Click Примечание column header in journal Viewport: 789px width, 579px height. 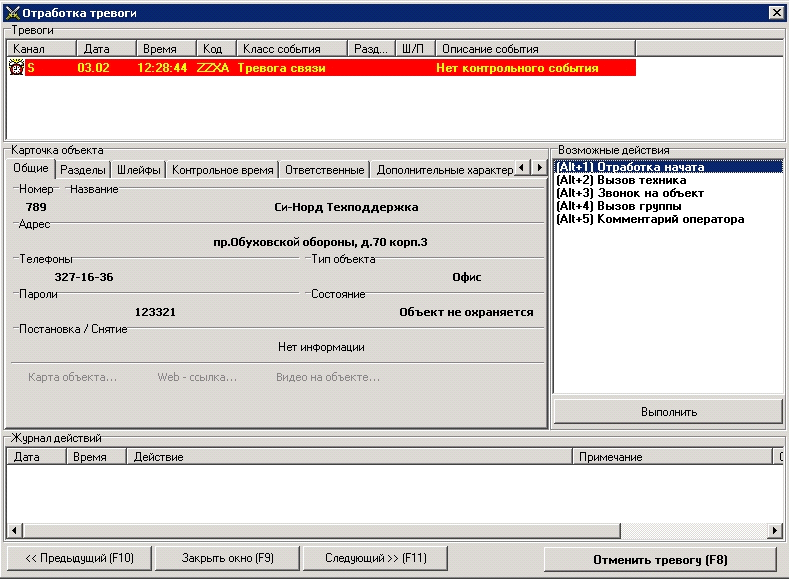[672, 457]
